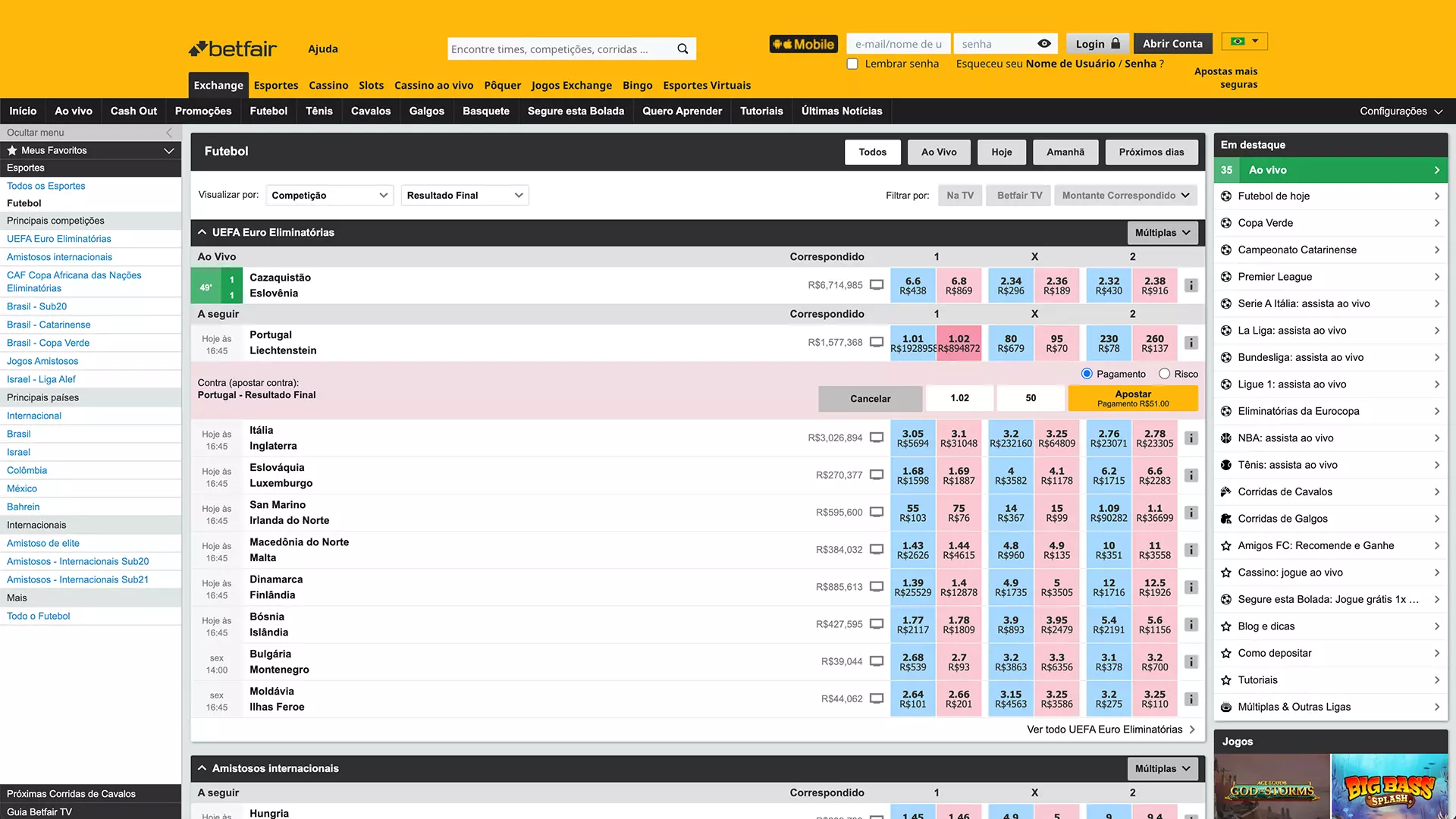Cancel the lay bet slip
The height and width of the screenshot is (819, 1456).
pyautogui.click(x=870, y=398)
